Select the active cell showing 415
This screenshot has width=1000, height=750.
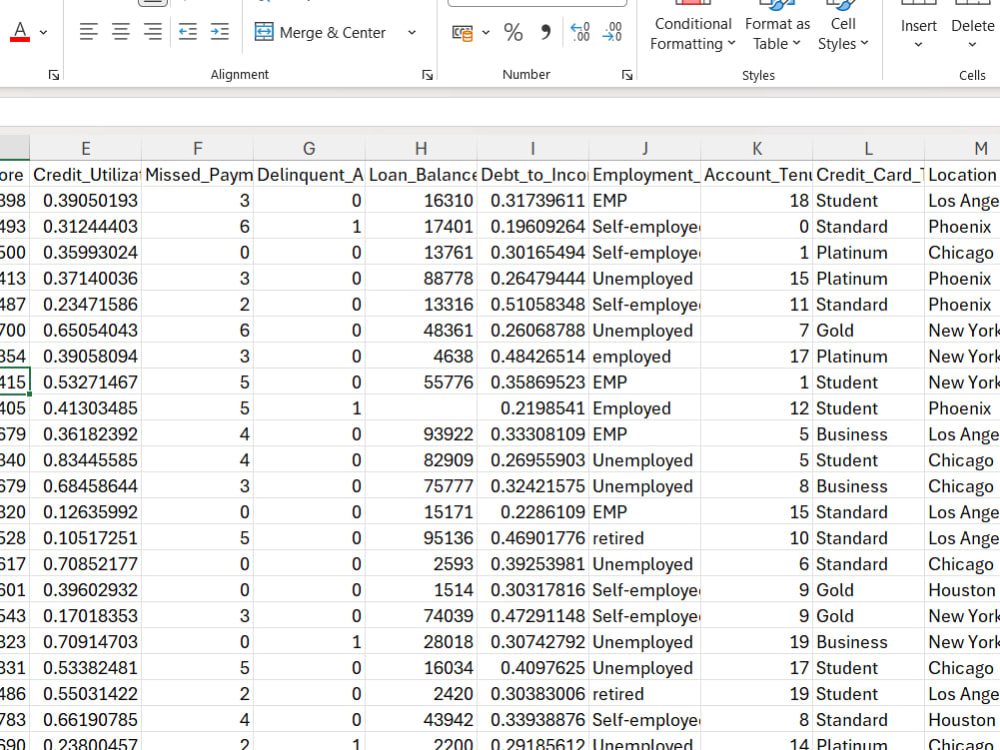14,382
